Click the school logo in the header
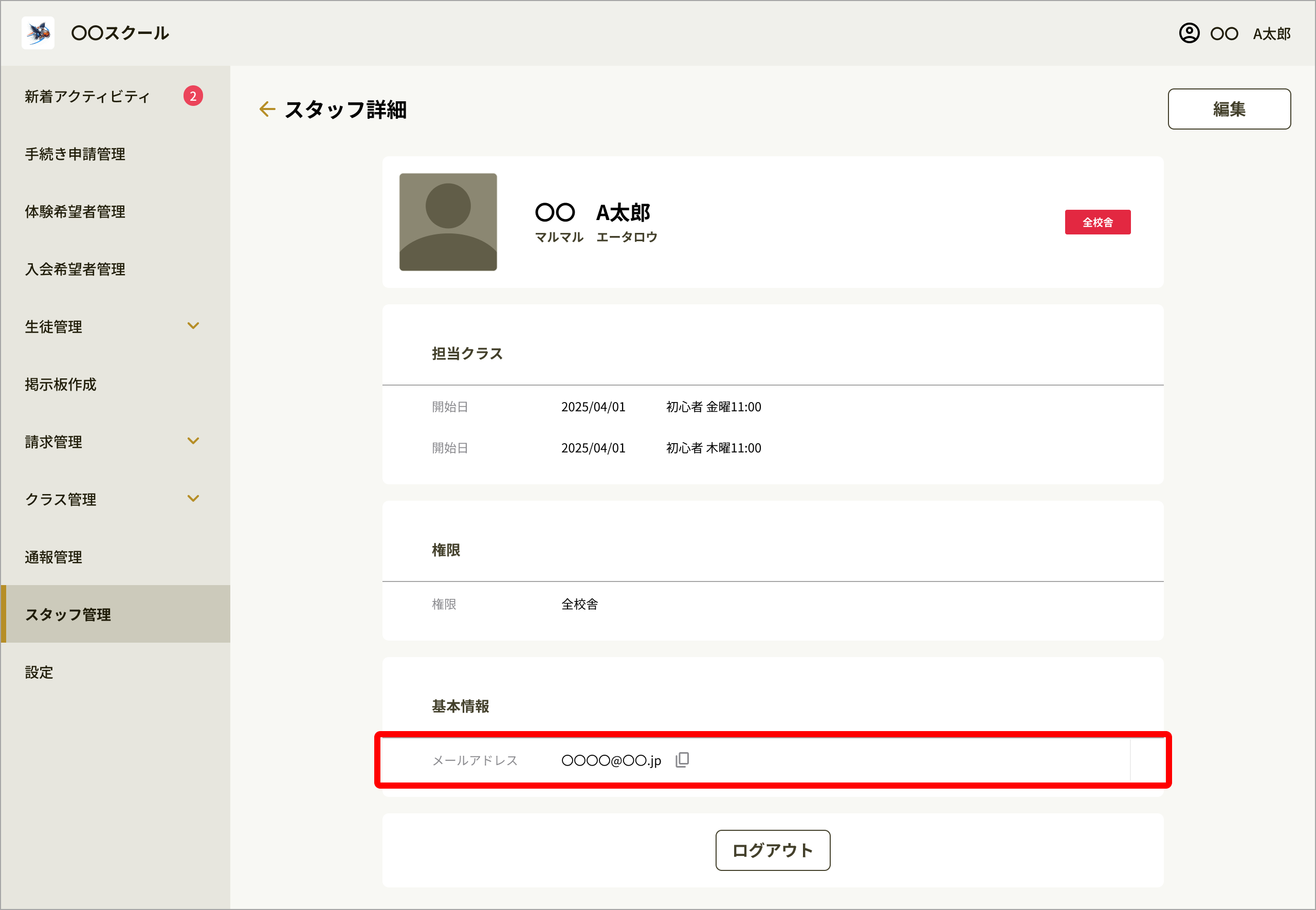Image resolution: width=1316 pixels, height=910 pixels. point(38,33)
